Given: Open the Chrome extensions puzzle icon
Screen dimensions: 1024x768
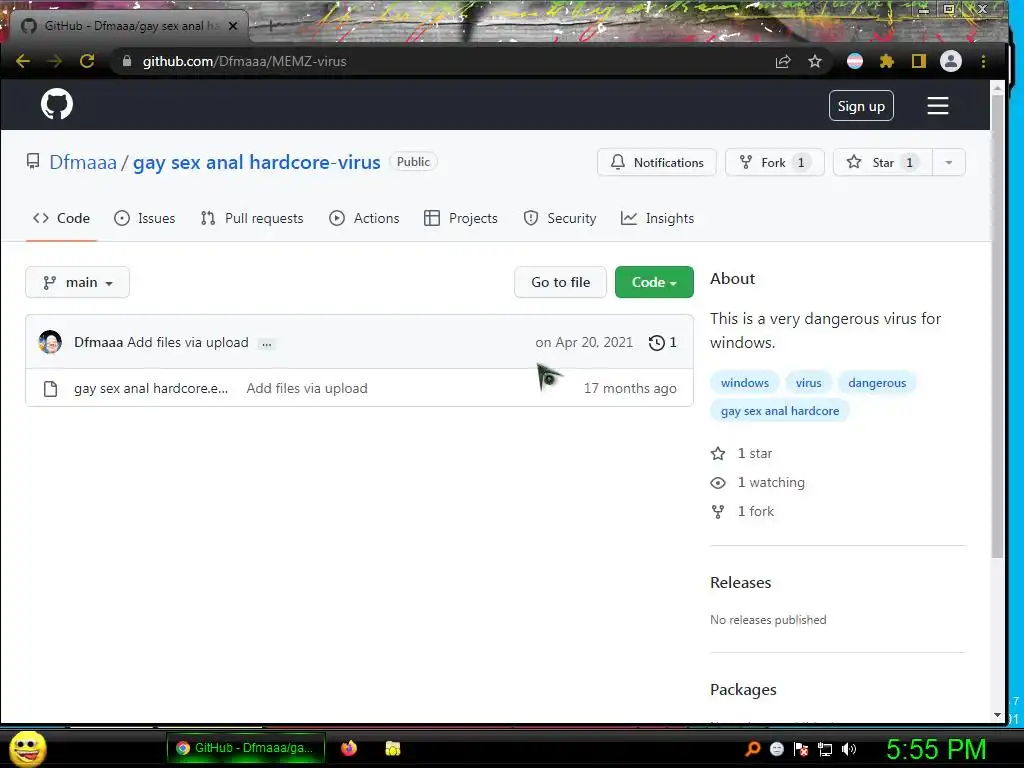Looking at the screenshot, I should (886, 61).
